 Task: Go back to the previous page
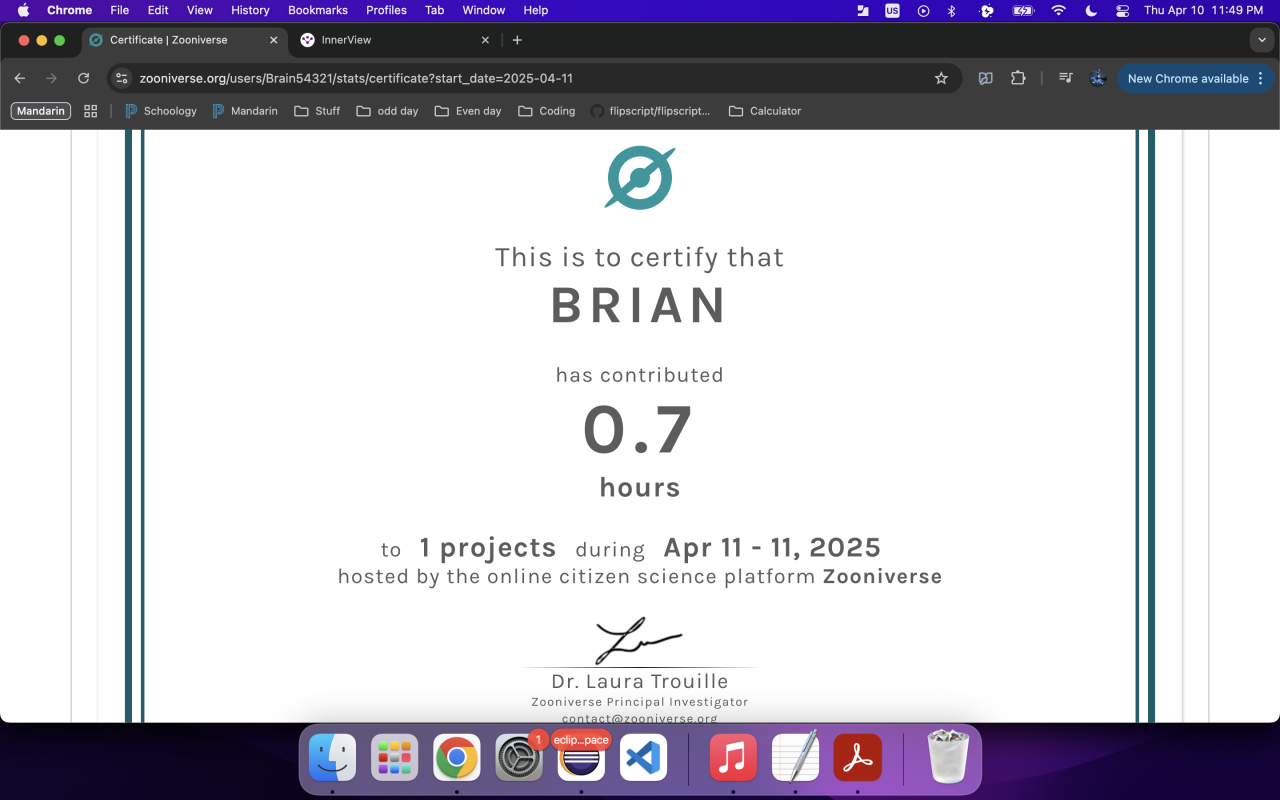20,78
